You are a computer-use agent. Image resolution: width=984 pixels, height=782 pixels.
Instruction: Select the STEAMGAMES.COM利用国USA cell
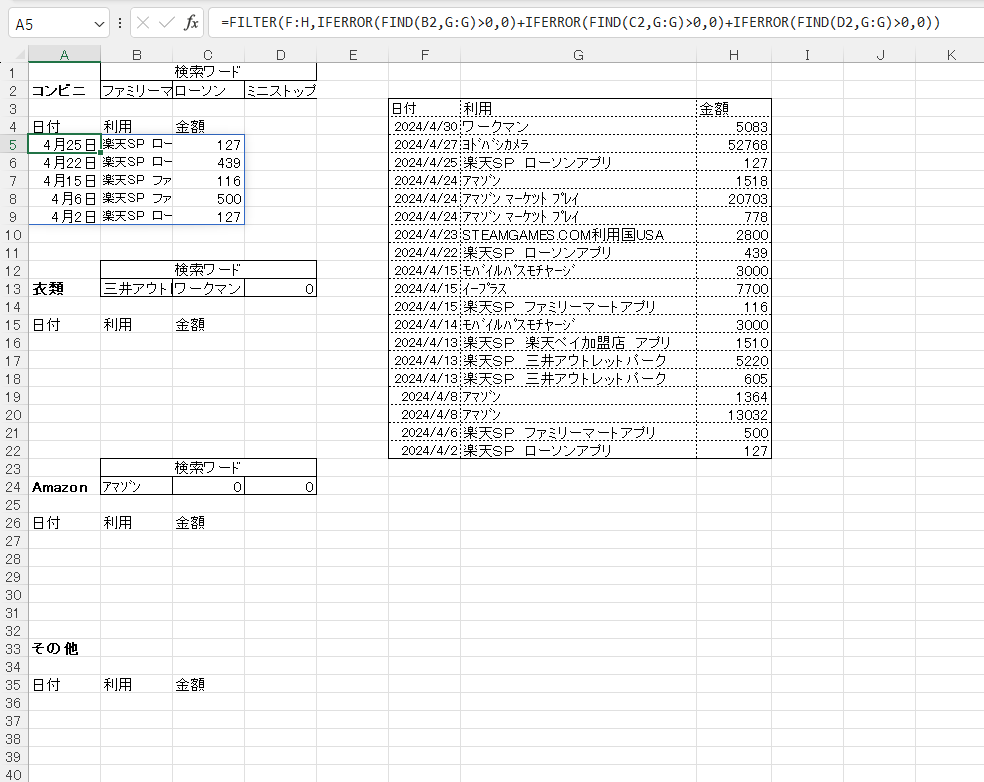point(578,235)
